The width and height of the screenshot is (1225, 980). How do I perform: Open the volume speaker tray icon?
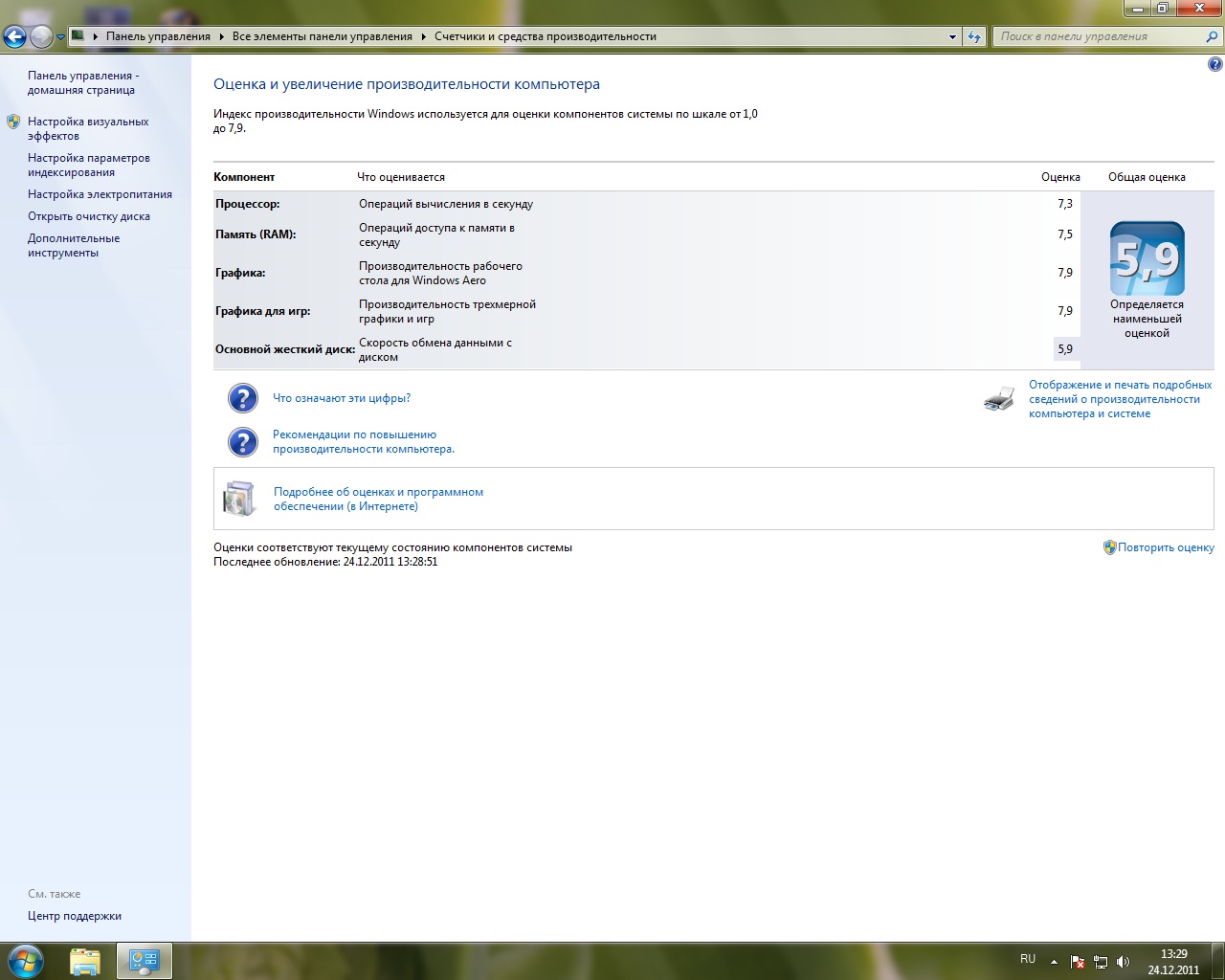tap(1124, 962)
